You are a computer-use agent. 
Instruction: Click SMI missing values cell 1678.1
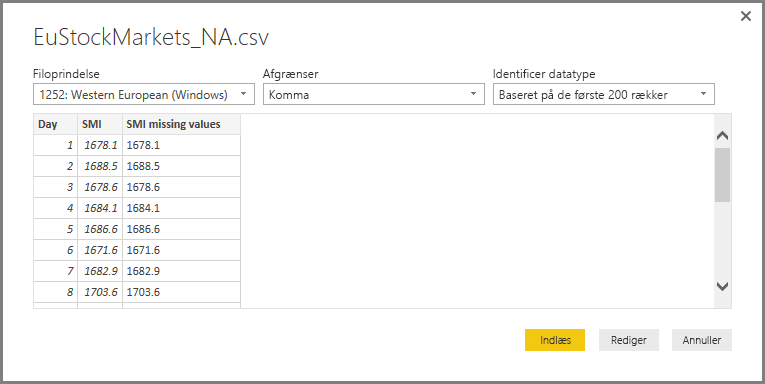[x=181, y=145]
